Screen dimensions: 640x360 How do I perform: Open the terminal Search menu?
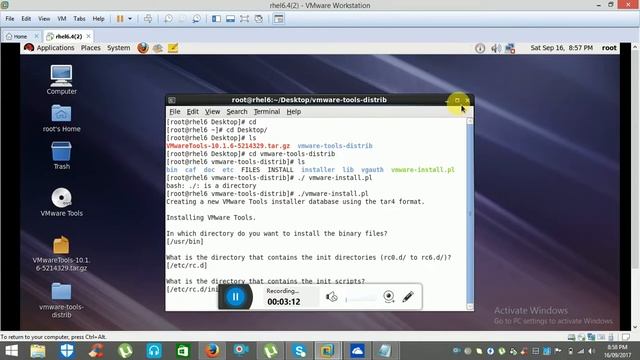pos(237,112)
